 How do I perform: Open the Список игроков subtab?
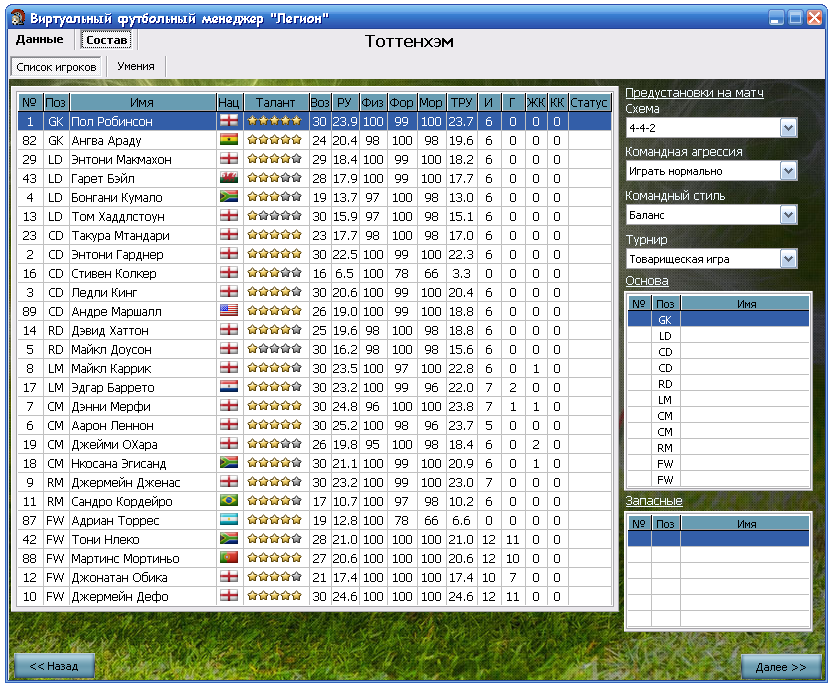(56, 67)
